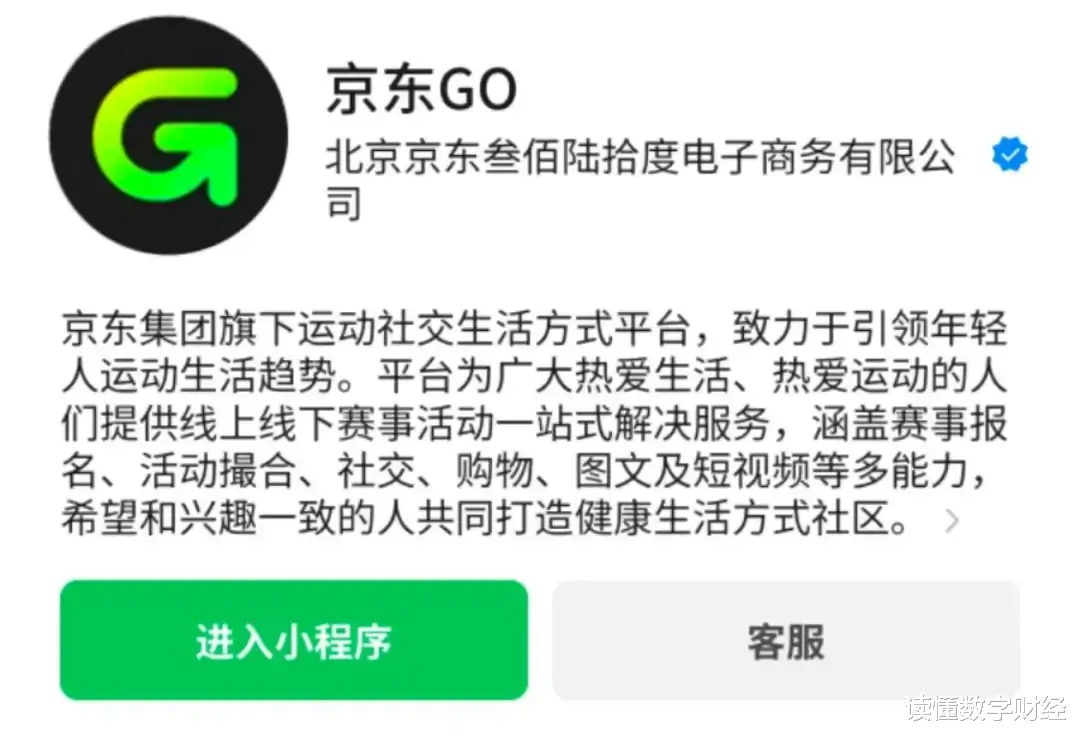1080x739 pixels.
Task: Open the mini program via 进入小程序
Action: click(x=294, y=641)
